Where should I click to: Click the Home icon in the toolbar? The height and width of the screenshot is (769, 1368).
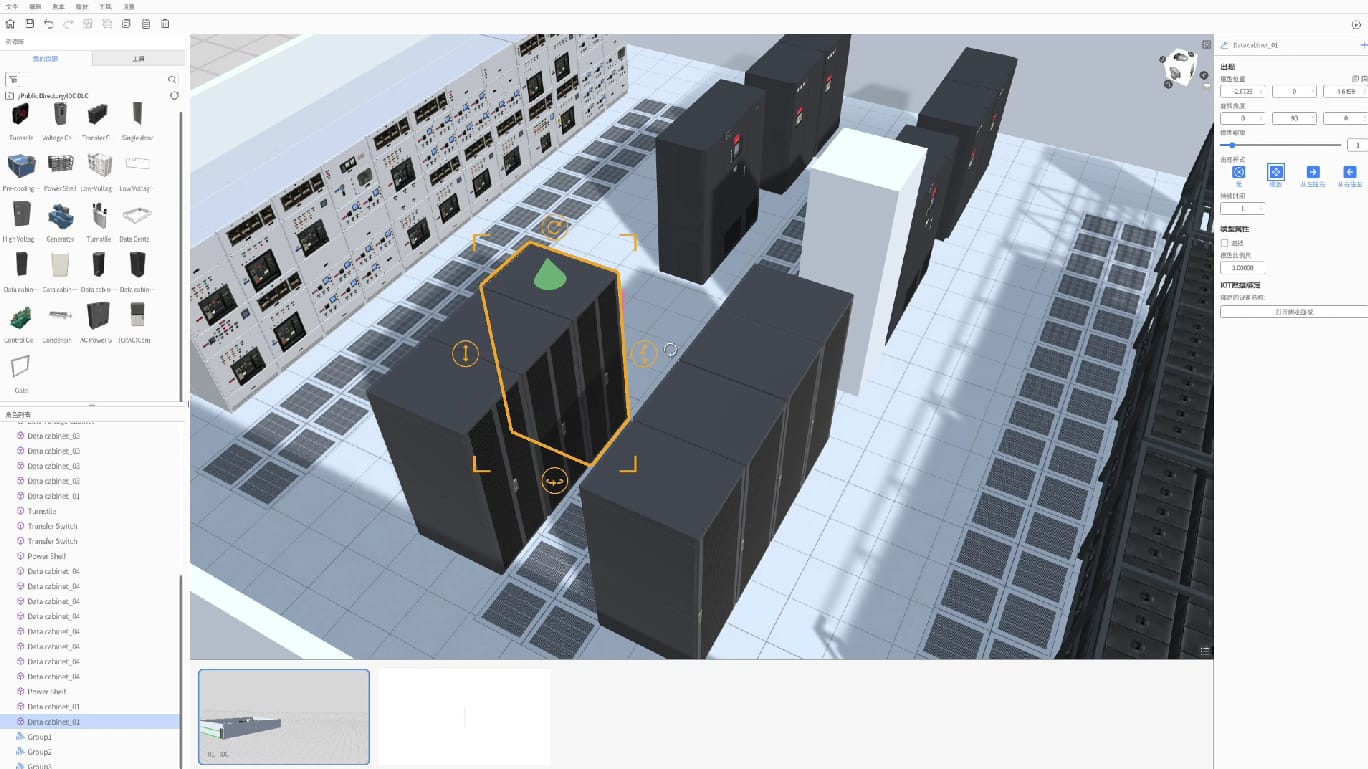pos(10,24)
